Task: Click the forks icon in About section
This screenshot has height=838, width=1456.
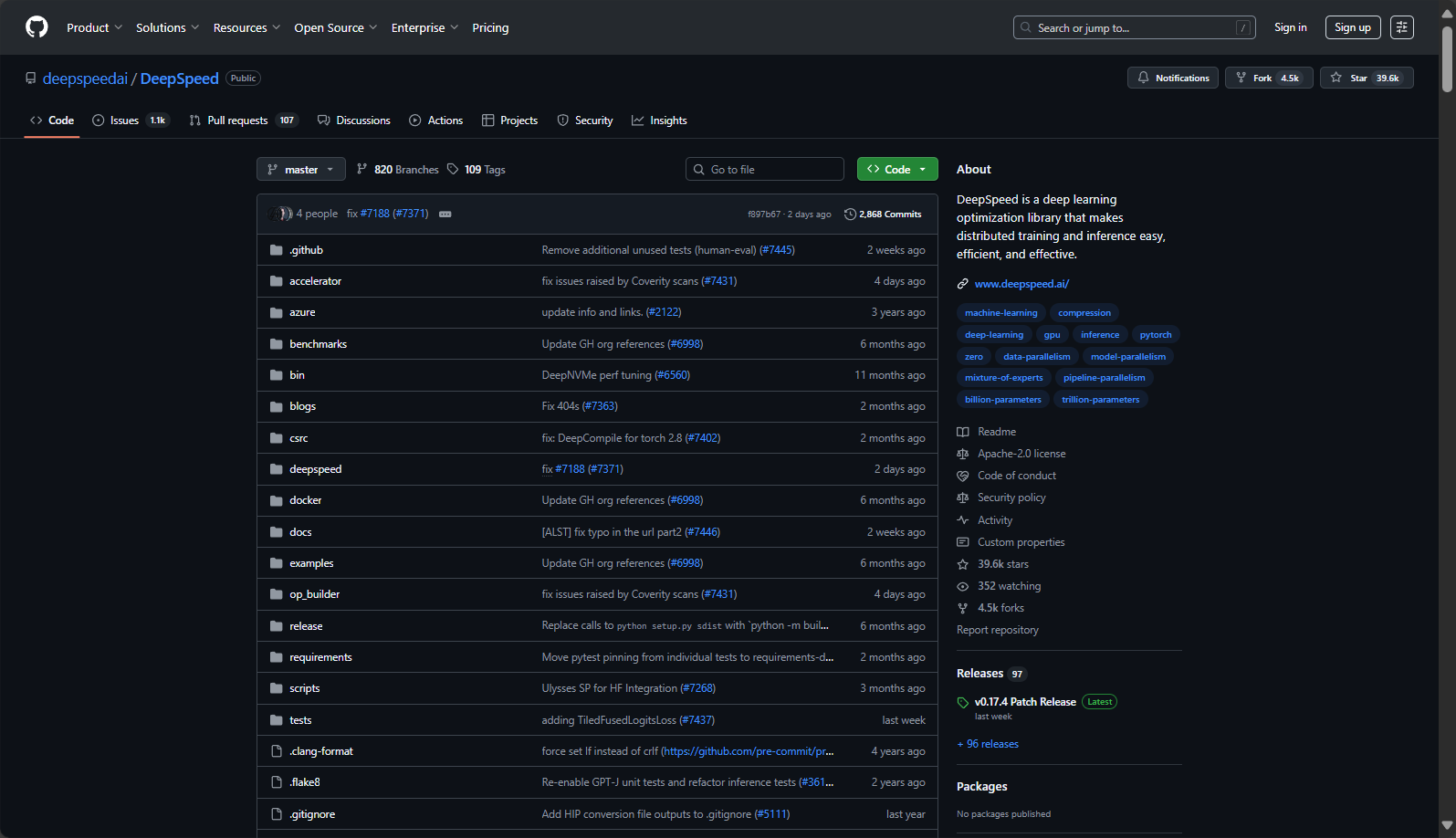Action: coord(962,608)
